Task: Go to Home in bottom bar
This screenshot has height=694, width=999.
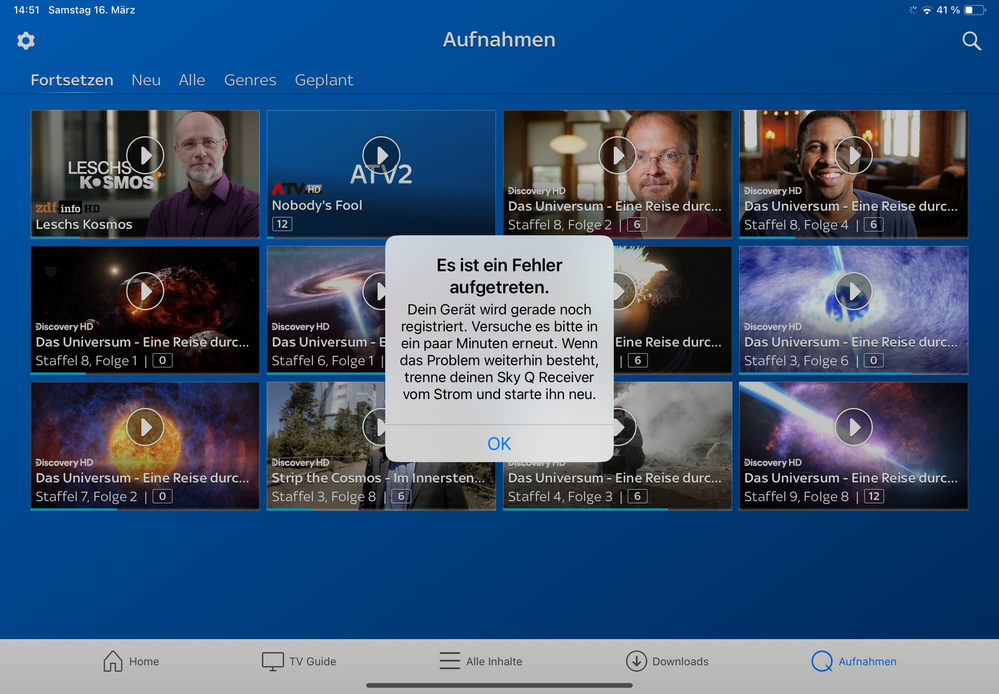Action: pyautogui.click(x=131, y=661)
